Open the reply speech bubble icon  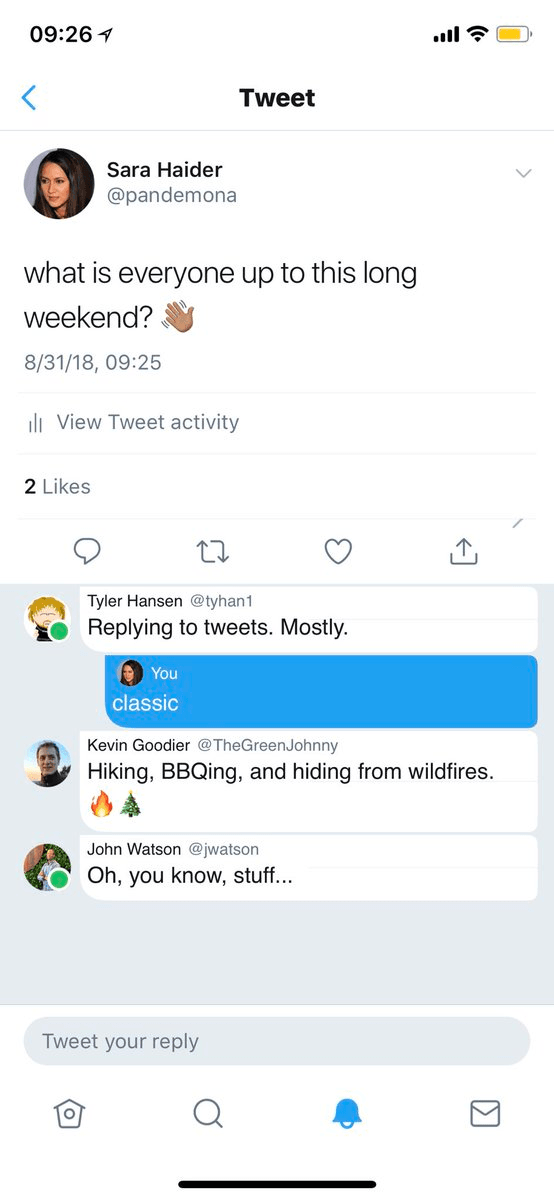point(87,551)
